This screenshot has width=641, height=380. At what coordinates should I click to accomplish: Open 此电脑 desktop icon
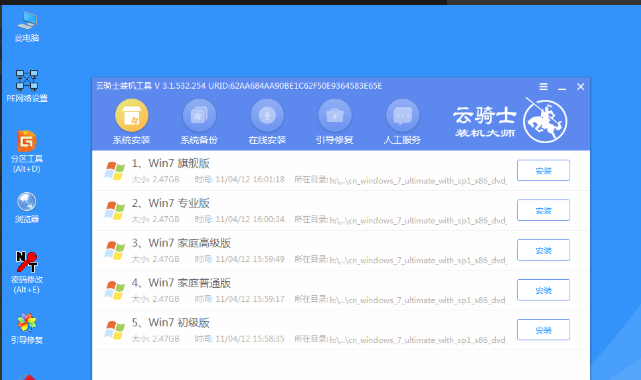point(27,27)
